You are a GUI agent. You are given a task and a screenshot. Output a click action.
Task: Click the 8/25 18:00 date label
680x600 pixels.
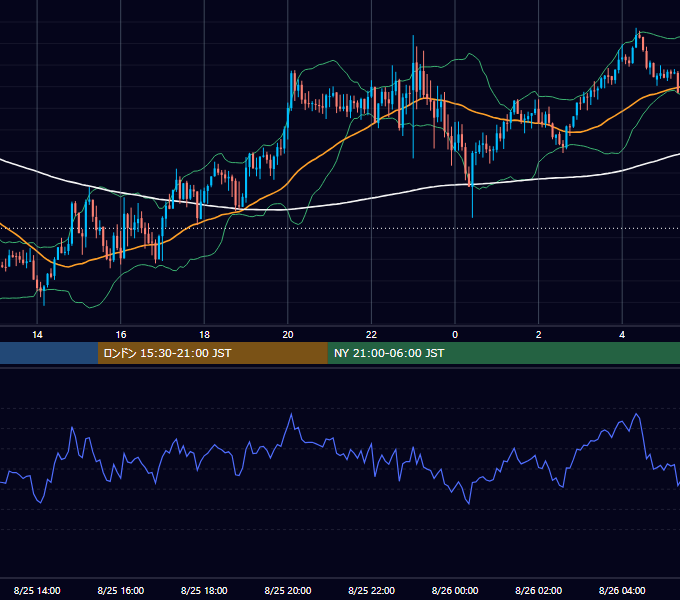click(204, 590)
